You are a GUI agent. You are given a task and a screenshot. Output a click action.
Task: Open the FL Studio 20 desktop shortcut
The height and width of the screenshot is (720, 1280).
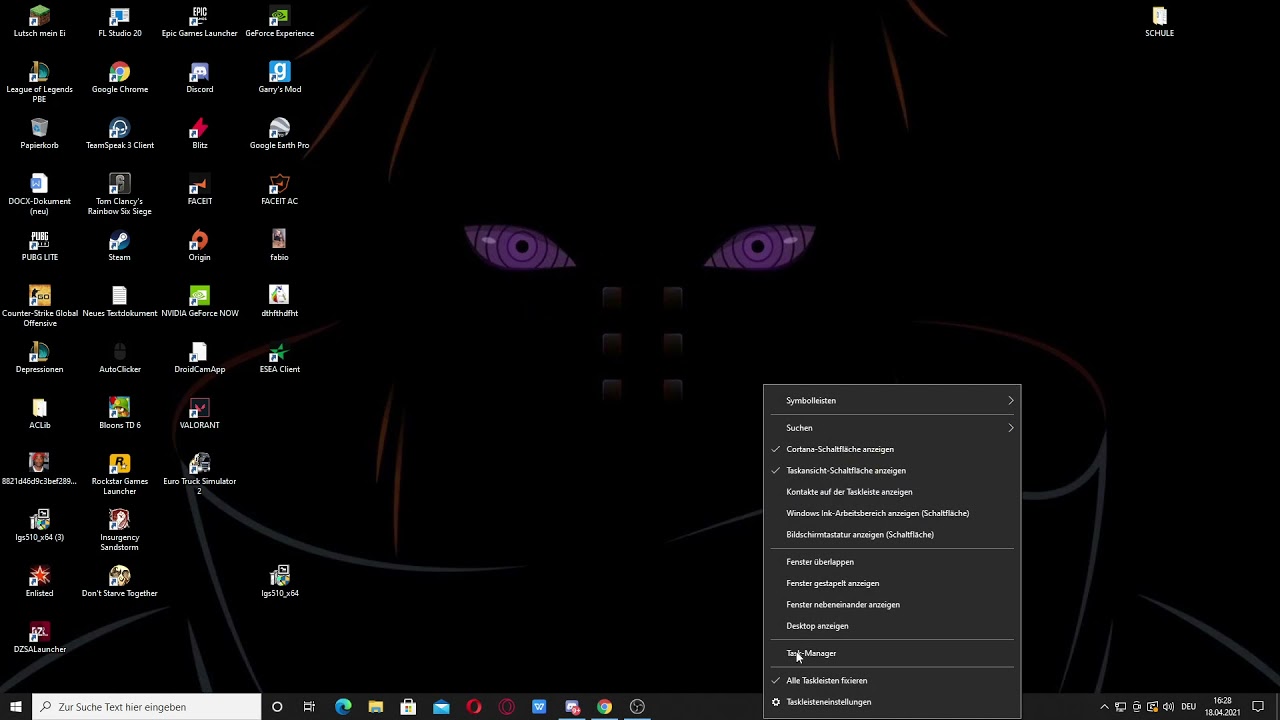[x=119, y=22]
